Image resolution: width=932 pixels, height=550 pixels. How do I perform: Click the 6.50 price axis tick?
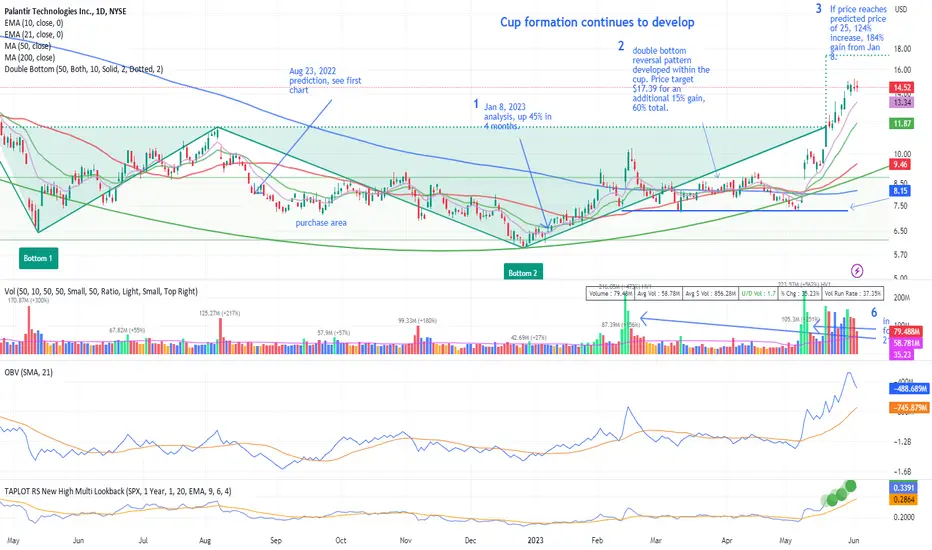(x=900, y=231)
